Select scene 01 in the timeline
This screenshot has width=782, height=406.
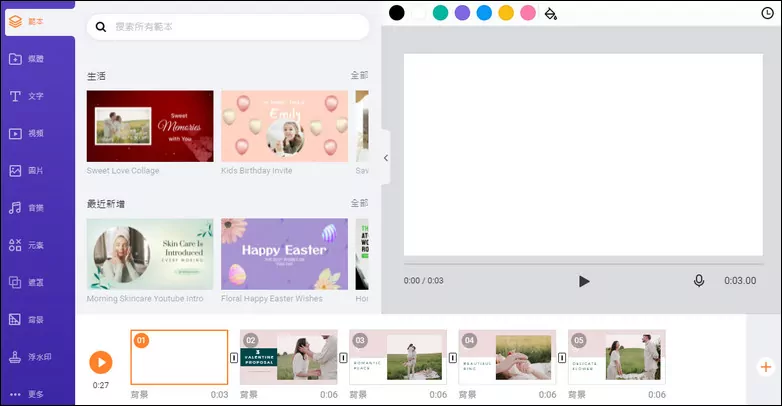click(180, 357)
